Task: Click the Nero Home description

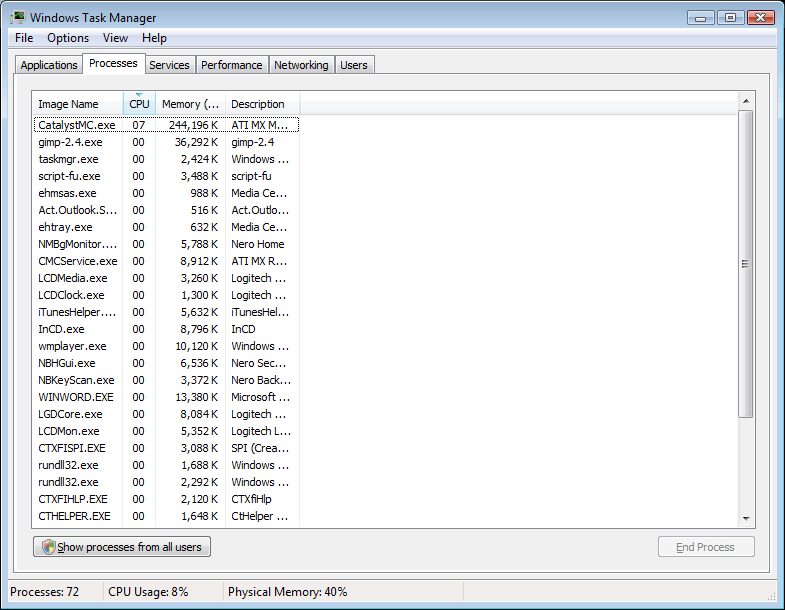Action: [x=257, y=244]
